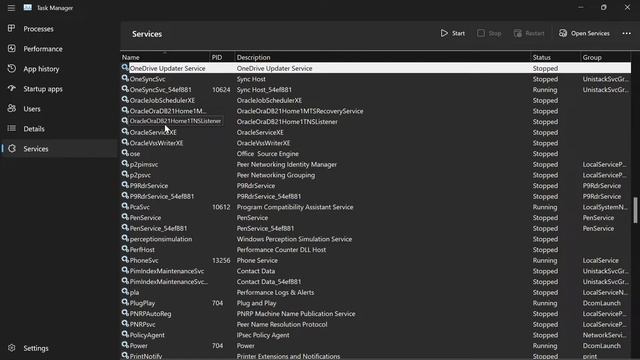Image resolution: width=640 pixels, height=360 pixels.
Task: Sort by the Description column header
Action: coord(382,57)
